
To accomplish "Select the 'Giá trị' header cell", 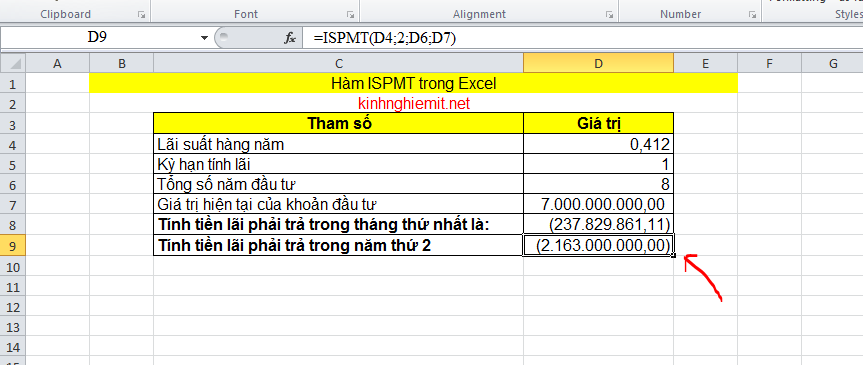I will pos(598,123).
